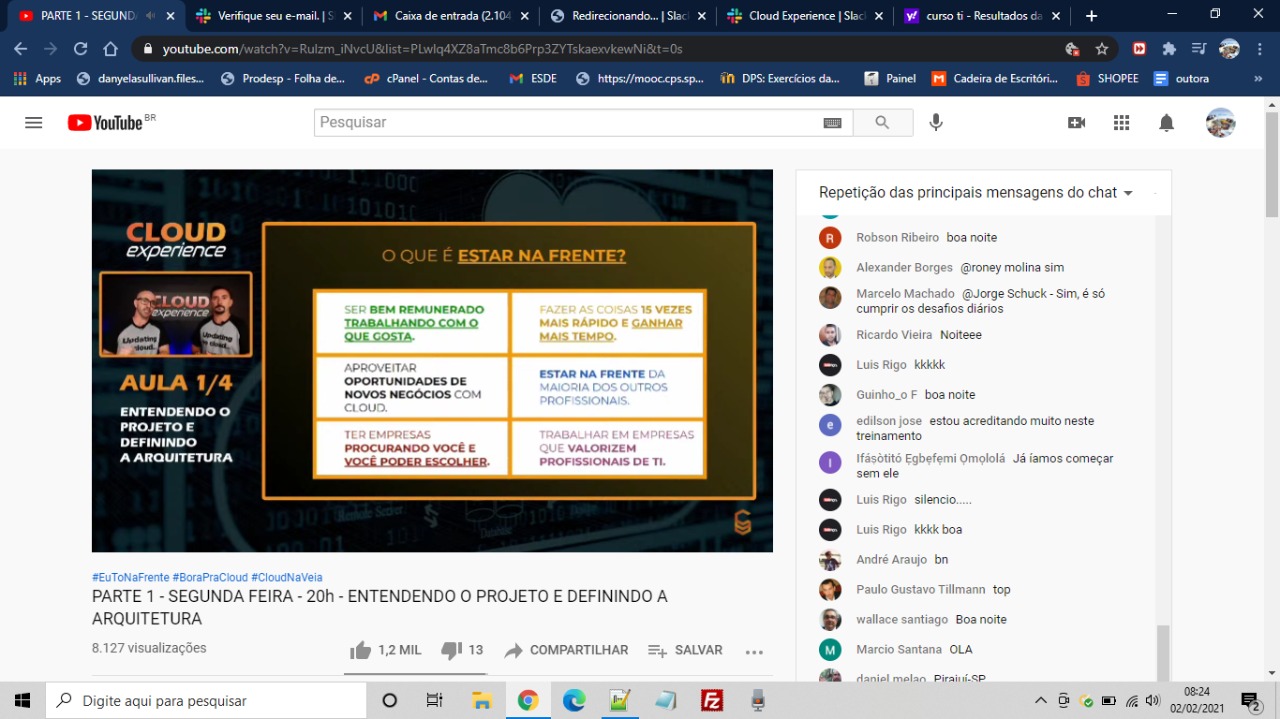Click inside the Pesquisar search field

tap(565, 122)
